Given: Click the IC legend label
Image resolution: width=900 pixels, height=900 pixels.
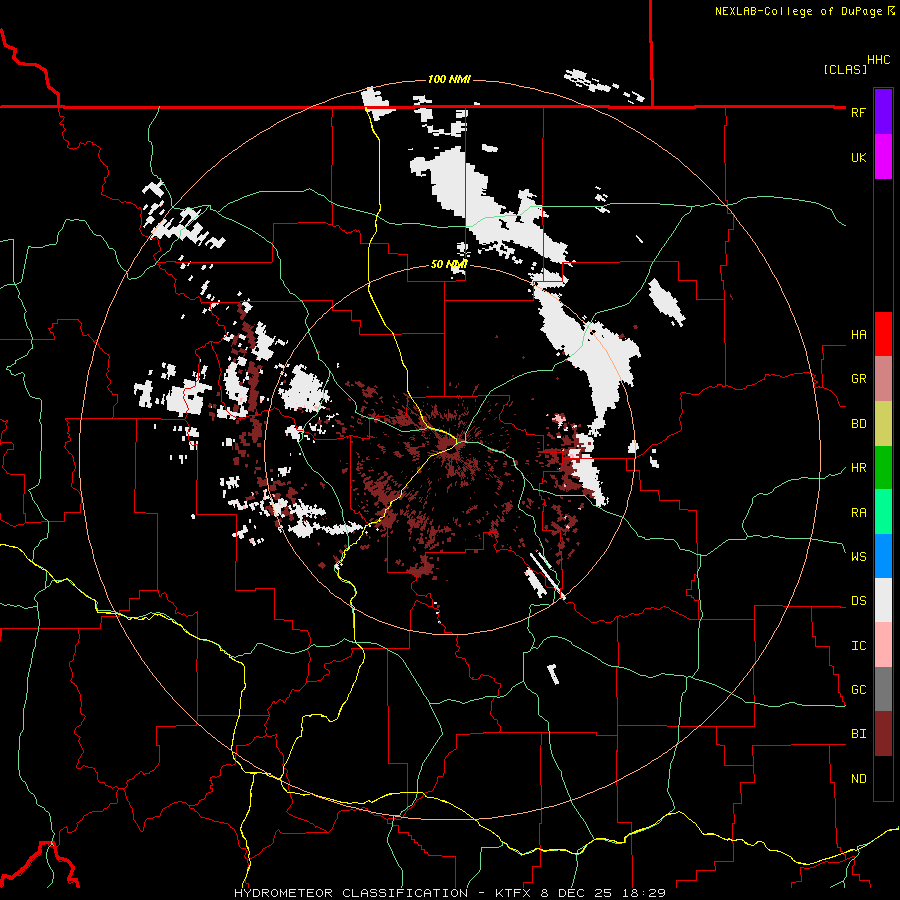Looking at the screenshot, I should point(858,645).
